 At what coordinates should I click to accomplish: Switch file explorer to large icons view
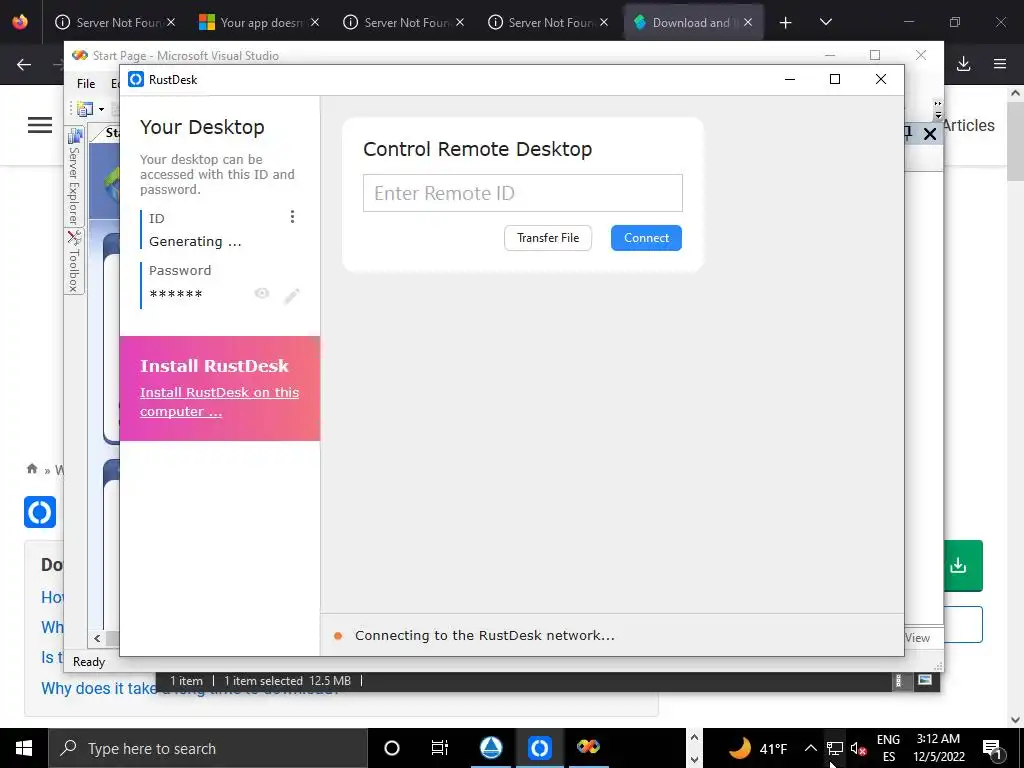point(925,680)
